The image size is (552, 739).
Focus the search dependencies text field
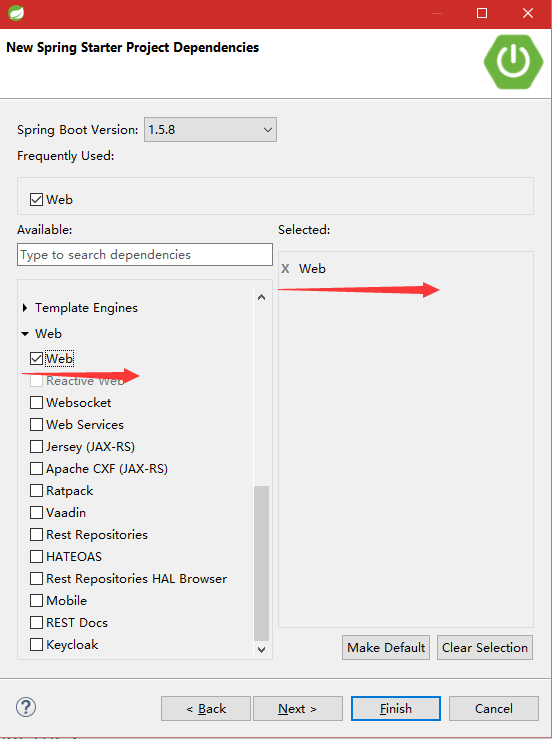tap(145, 255)
